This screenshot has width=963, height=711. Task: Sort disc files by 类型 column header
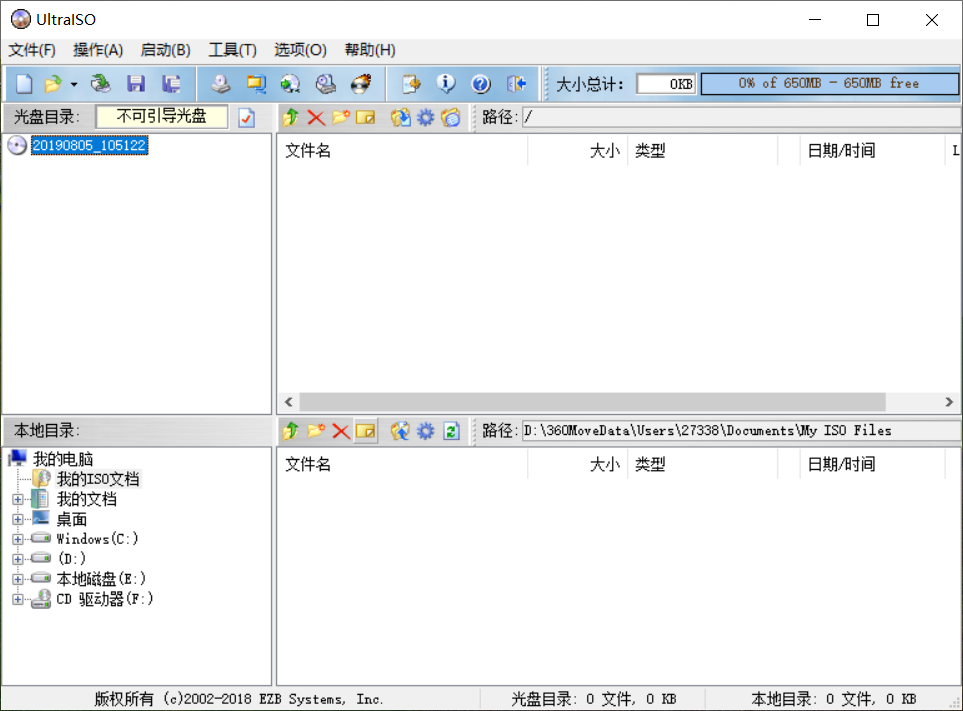click(x=703, y=150)
